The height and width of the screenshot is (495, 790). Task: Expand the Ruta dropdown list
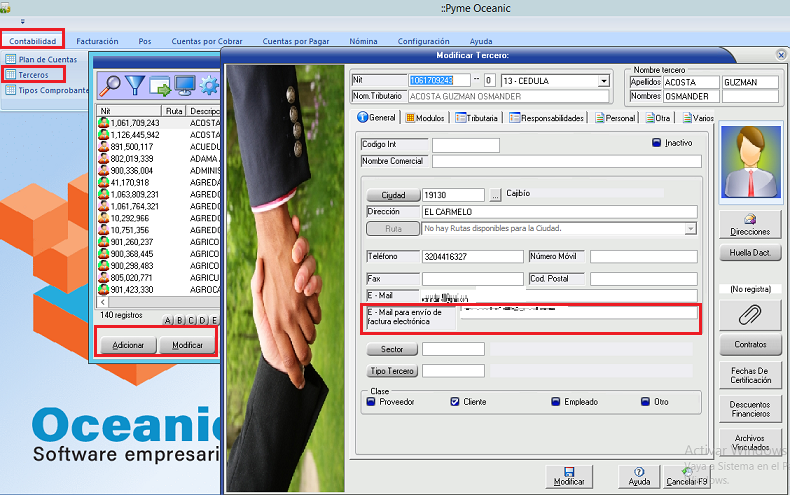tap(690, 228)
